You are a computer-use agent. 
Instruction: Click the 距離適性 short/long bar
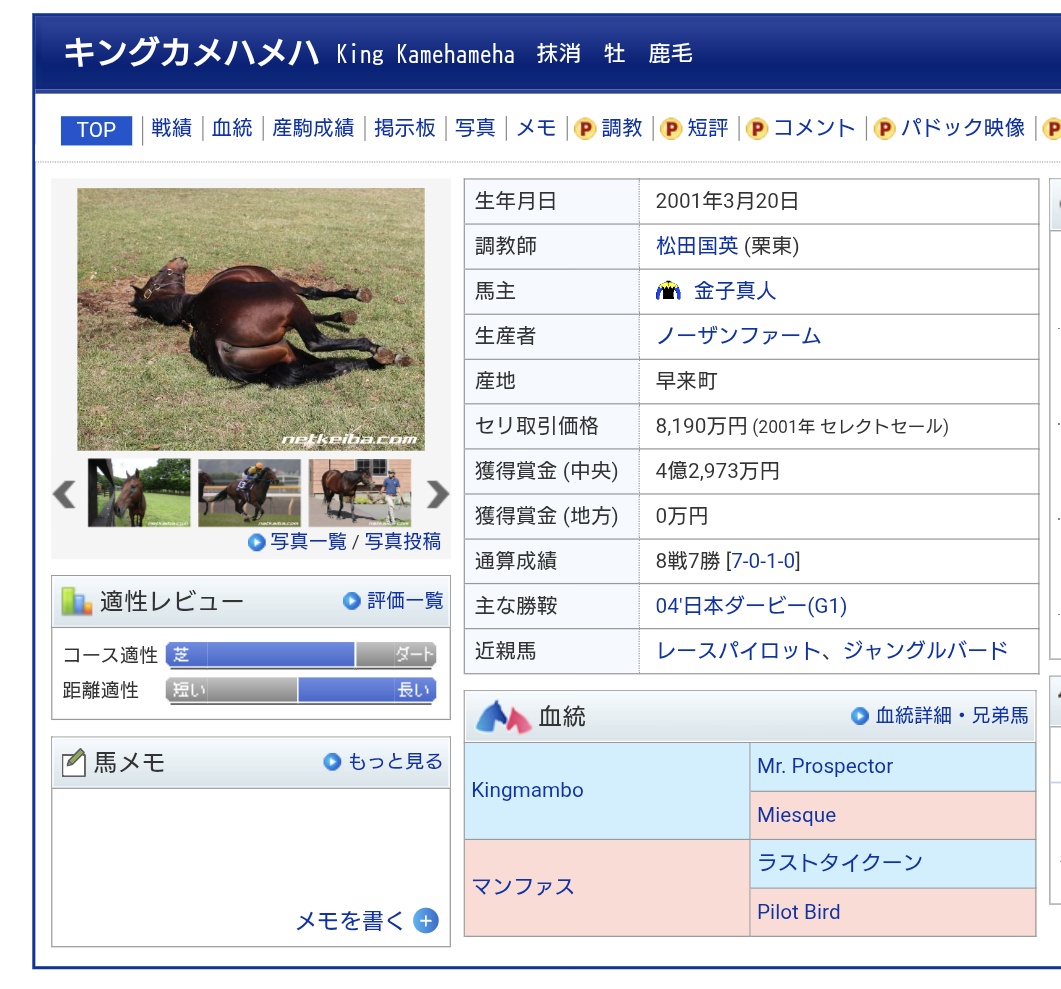(x=301, y=690)
